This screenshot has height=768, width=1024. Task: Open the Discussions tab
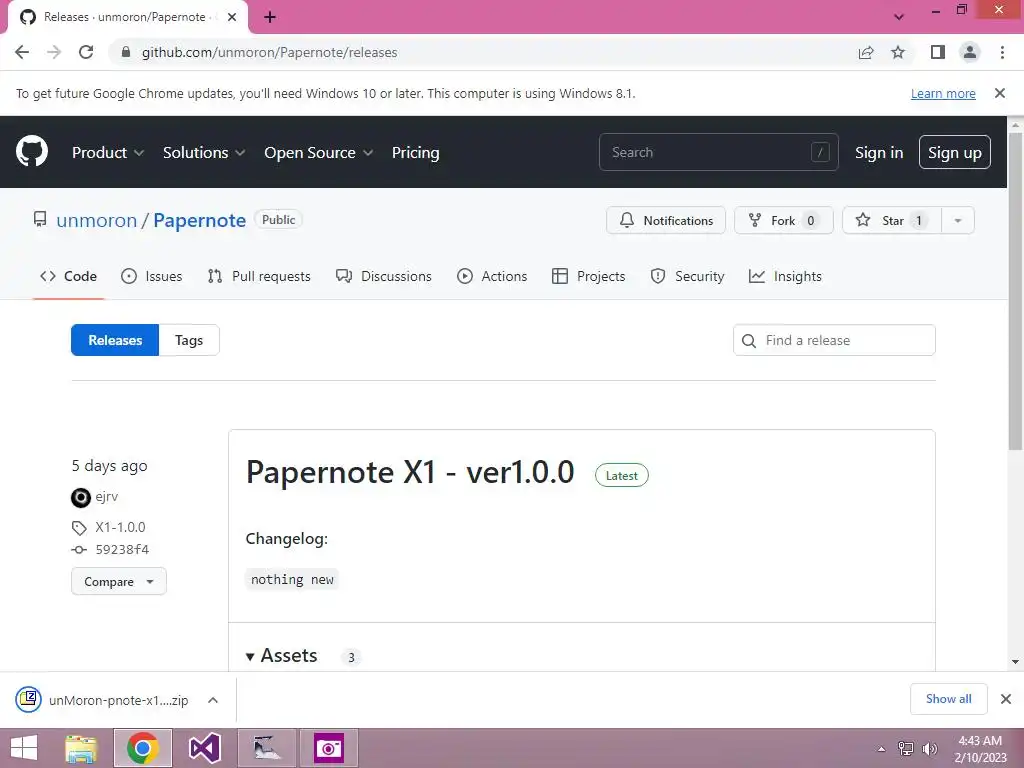pos(384,276)
